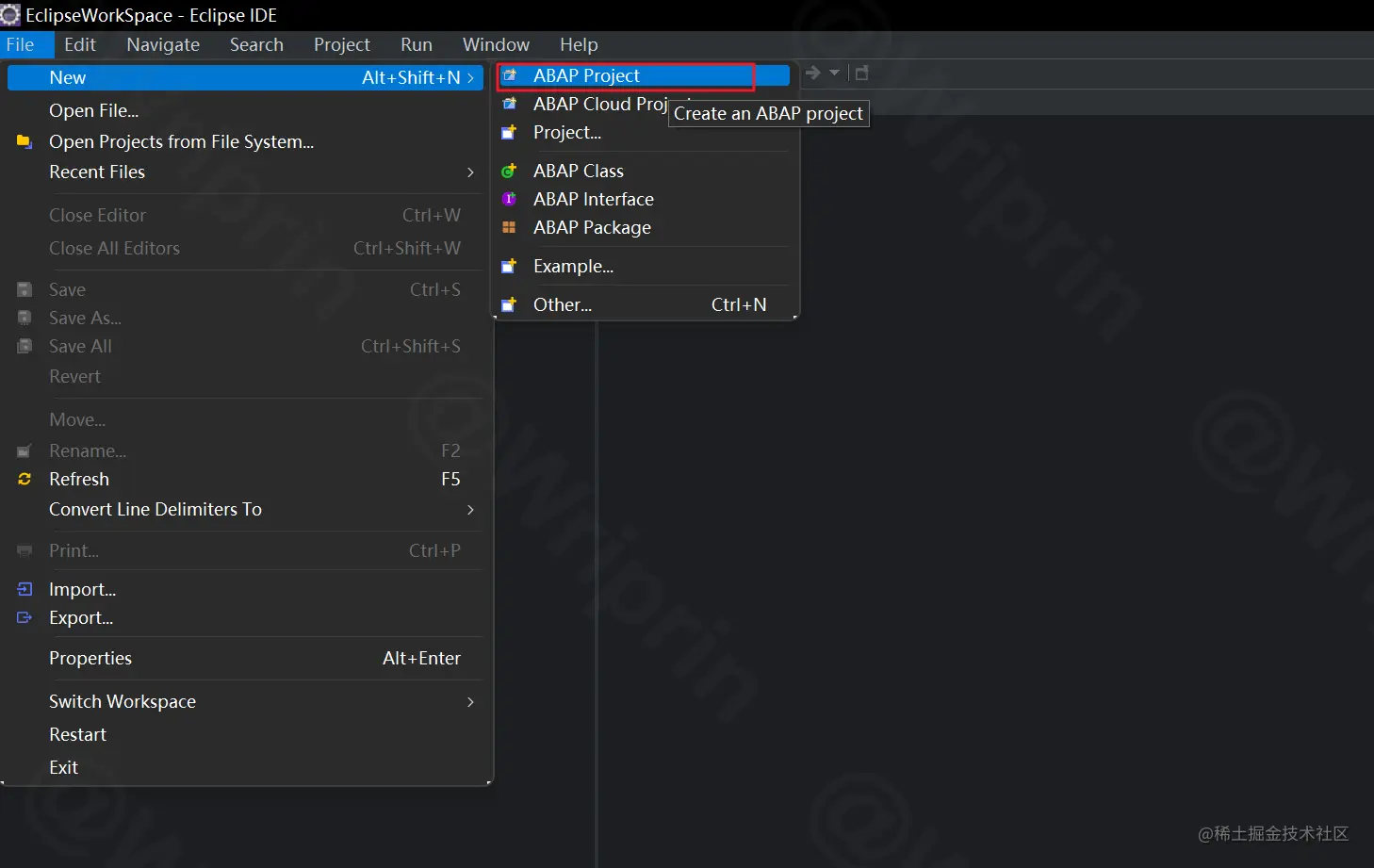The width and height of the screenshot is (1374, 868).
Task: Click the Print printer icon
Action: [x=25, y=550]
